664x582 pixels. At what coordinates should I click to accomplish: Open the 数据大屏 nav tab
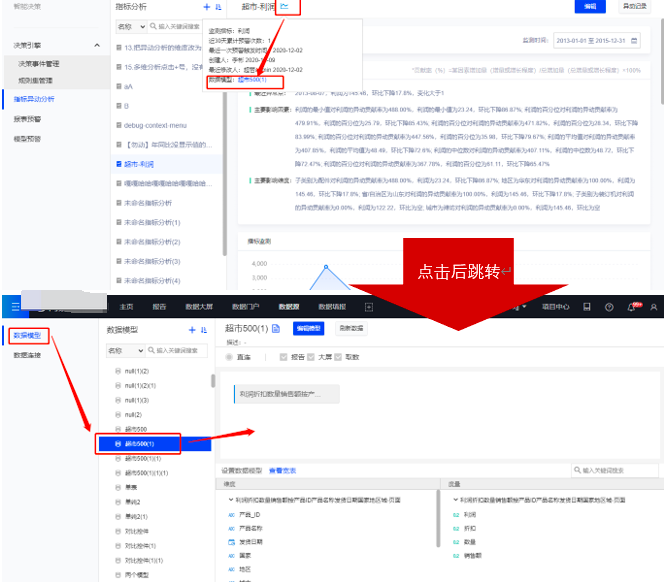tap(199, 307)
